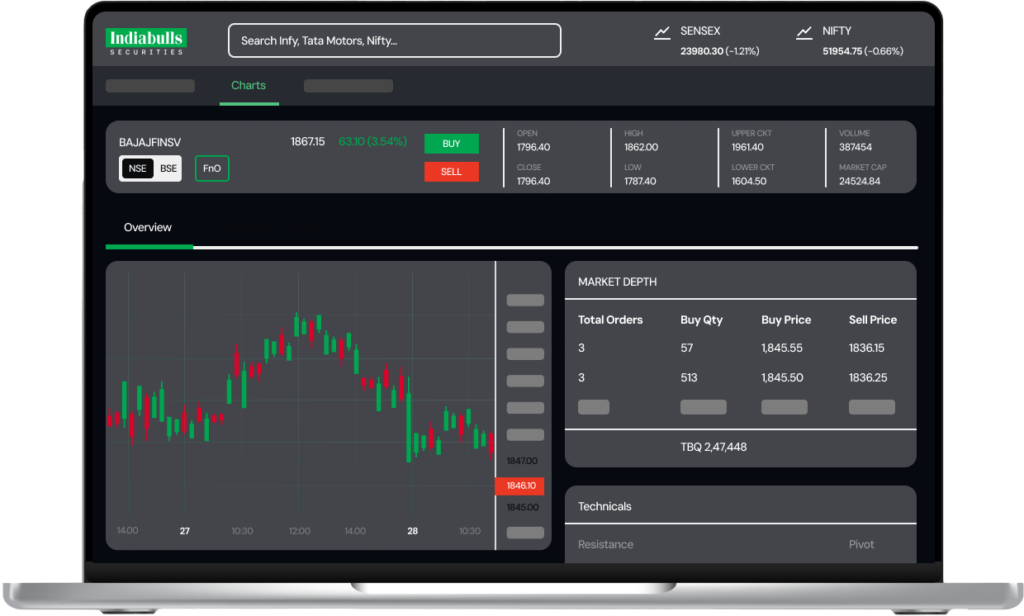The image size is (1024, 616).
Task: Click the BAJAJFINSV stock name
Action: [x=150, y=142]
